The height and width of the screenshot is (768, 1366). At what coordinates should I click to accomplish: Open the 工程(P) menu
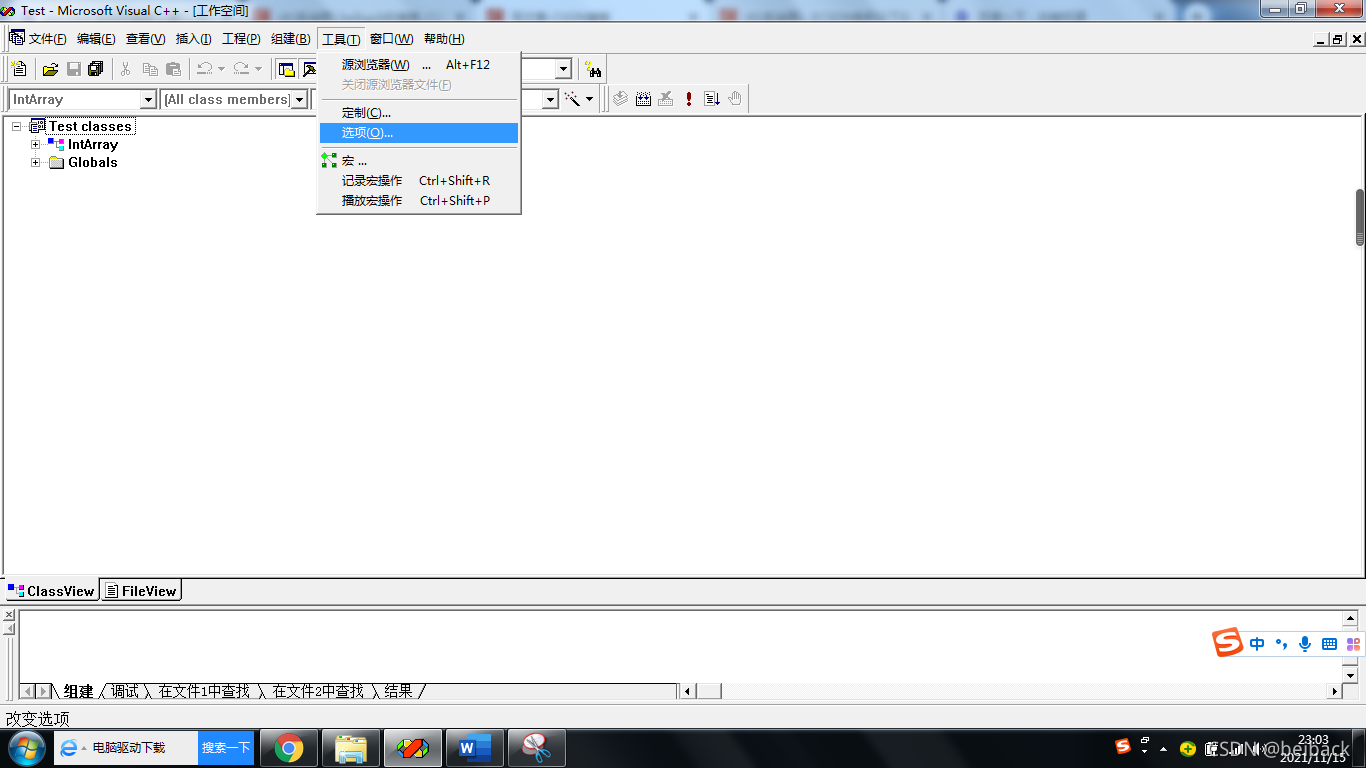[x=241, y=39]
